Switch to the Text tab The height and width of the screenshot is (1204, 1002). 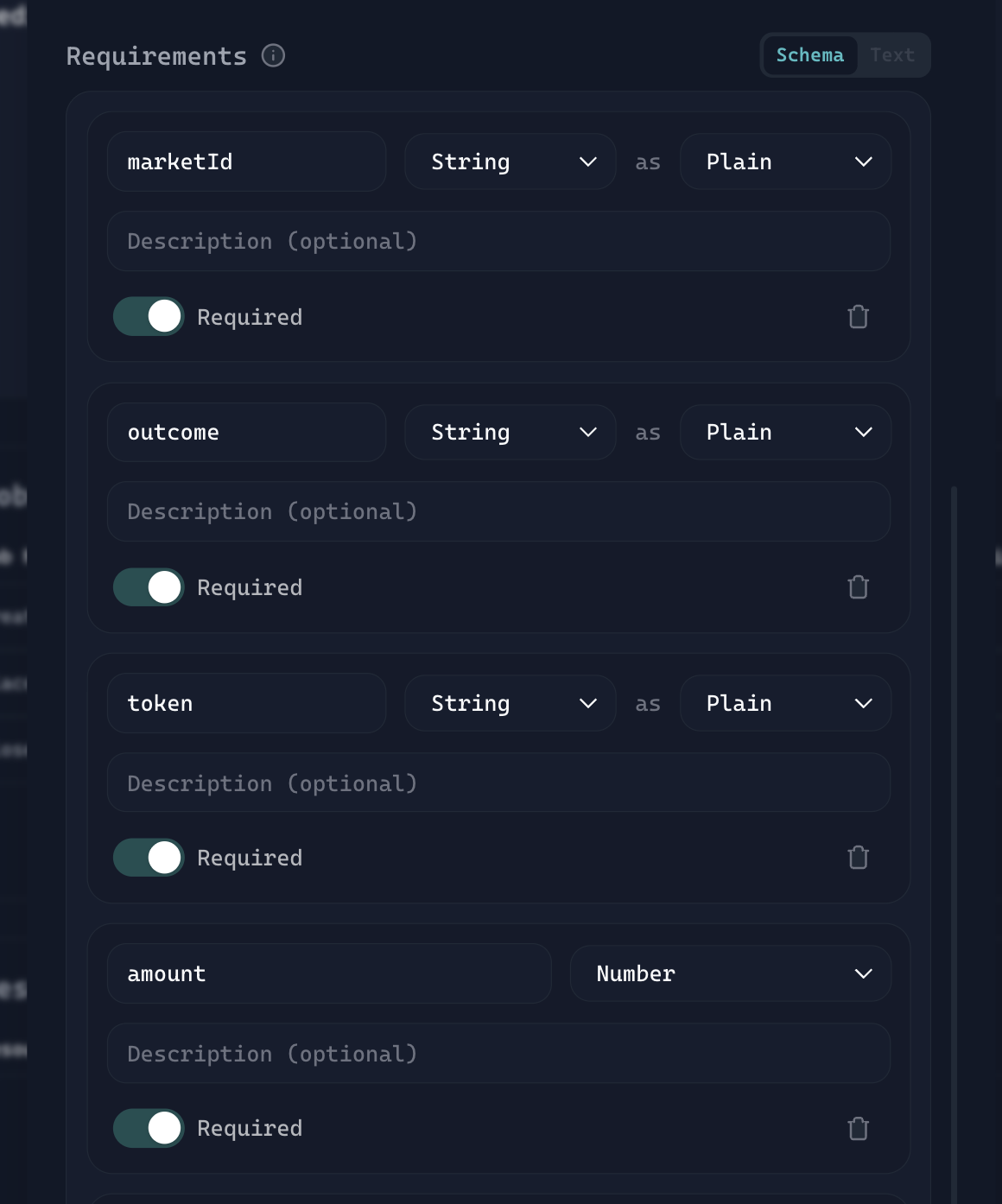click(891, 55)
